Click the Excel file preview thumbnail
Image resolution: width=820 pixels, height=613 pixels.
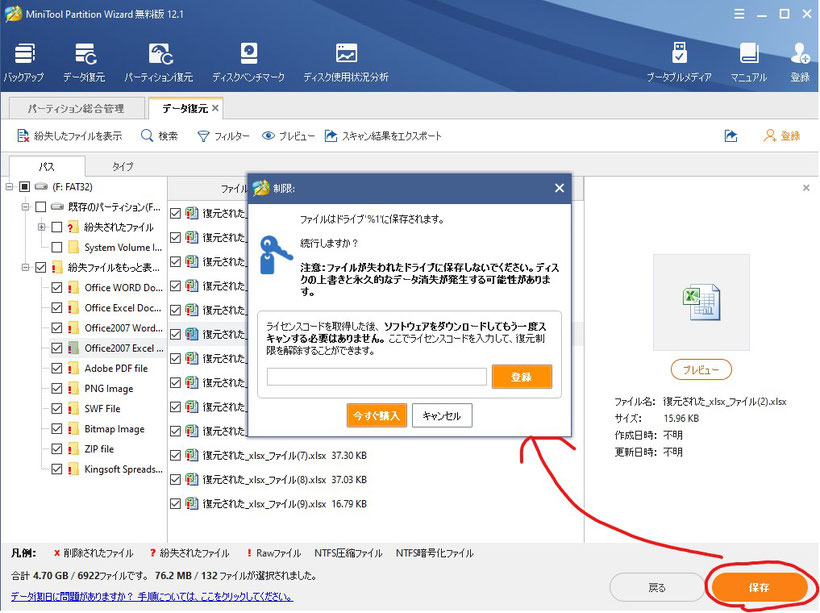(701, 302)
